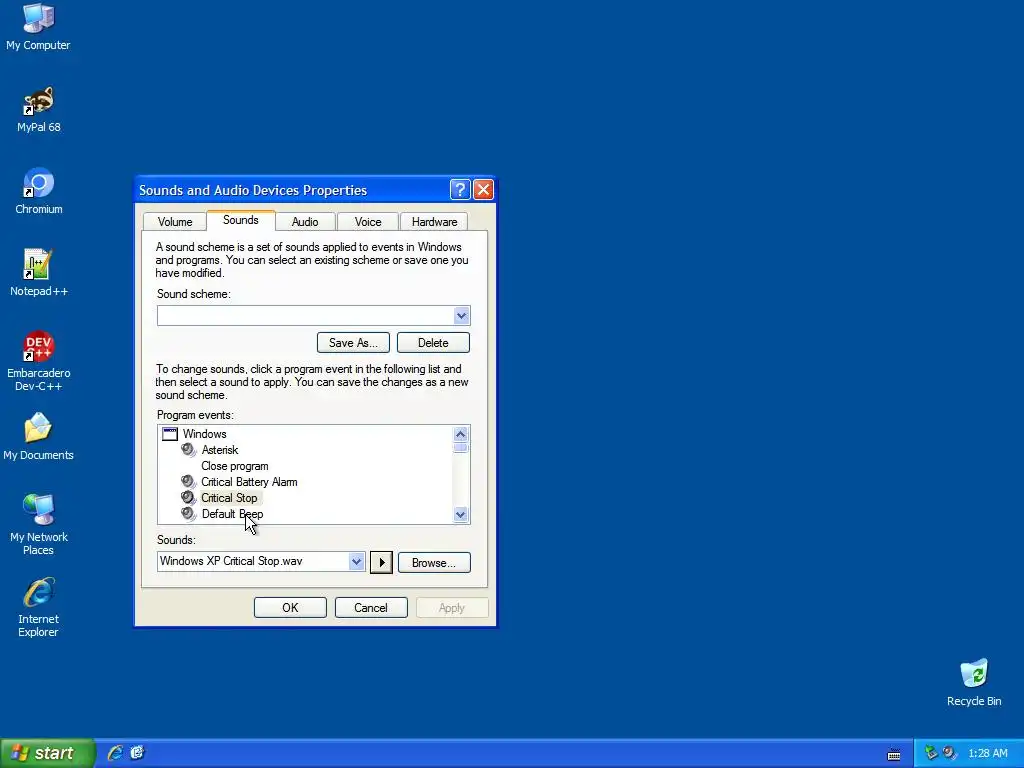Open My Computer desktop icon
The height and width of the screenshot is (768, 1024).
coord(38,27)
